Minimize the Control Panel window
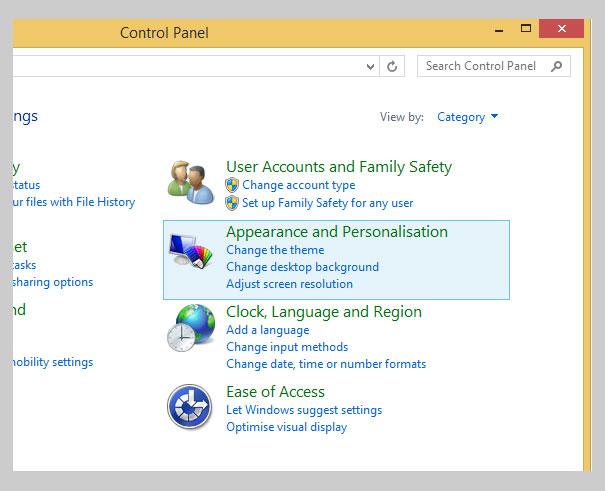 [499, 29]
